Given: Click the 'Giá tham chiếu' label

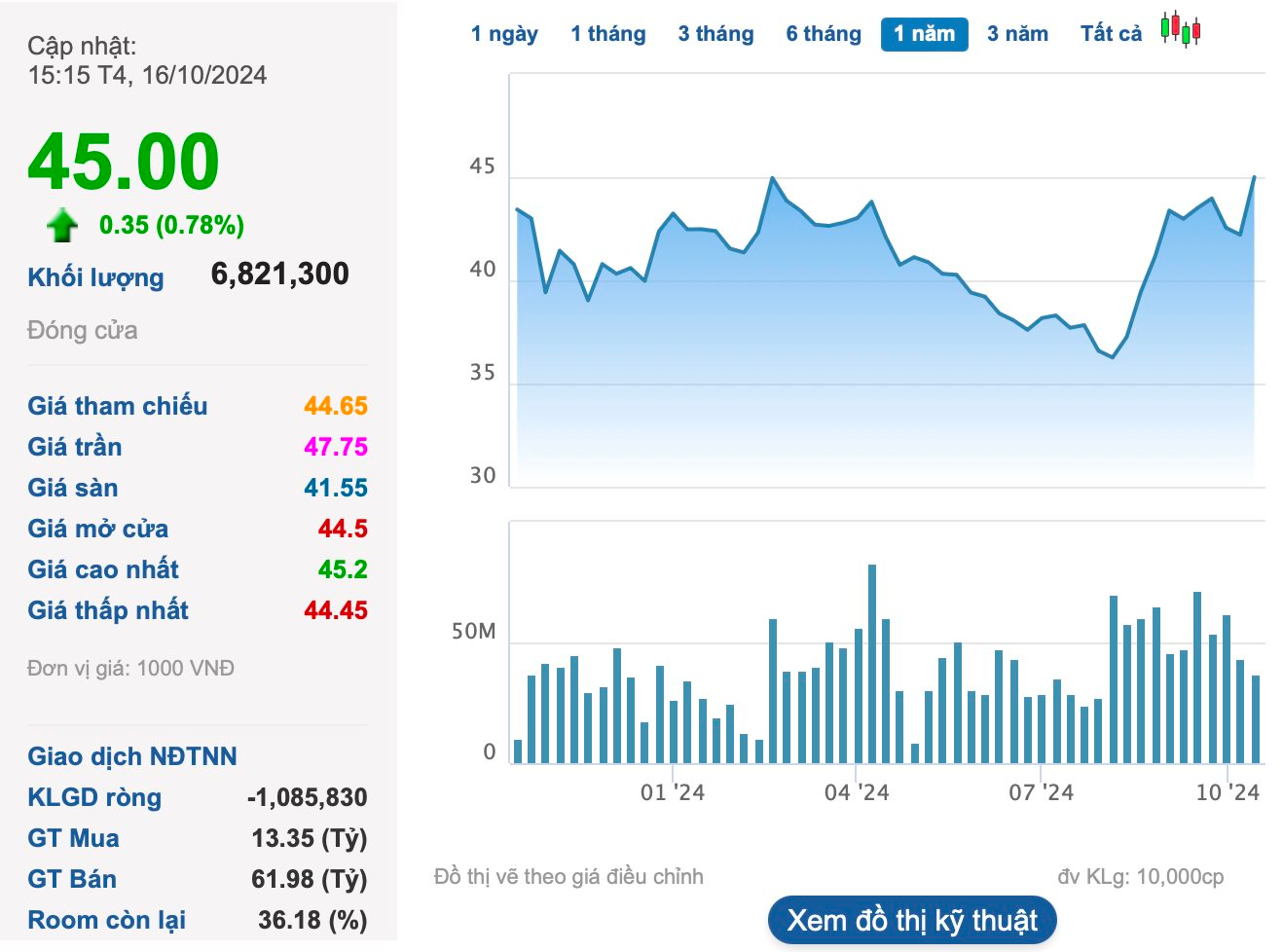Looking at the screenshot, I should [117, 406].
